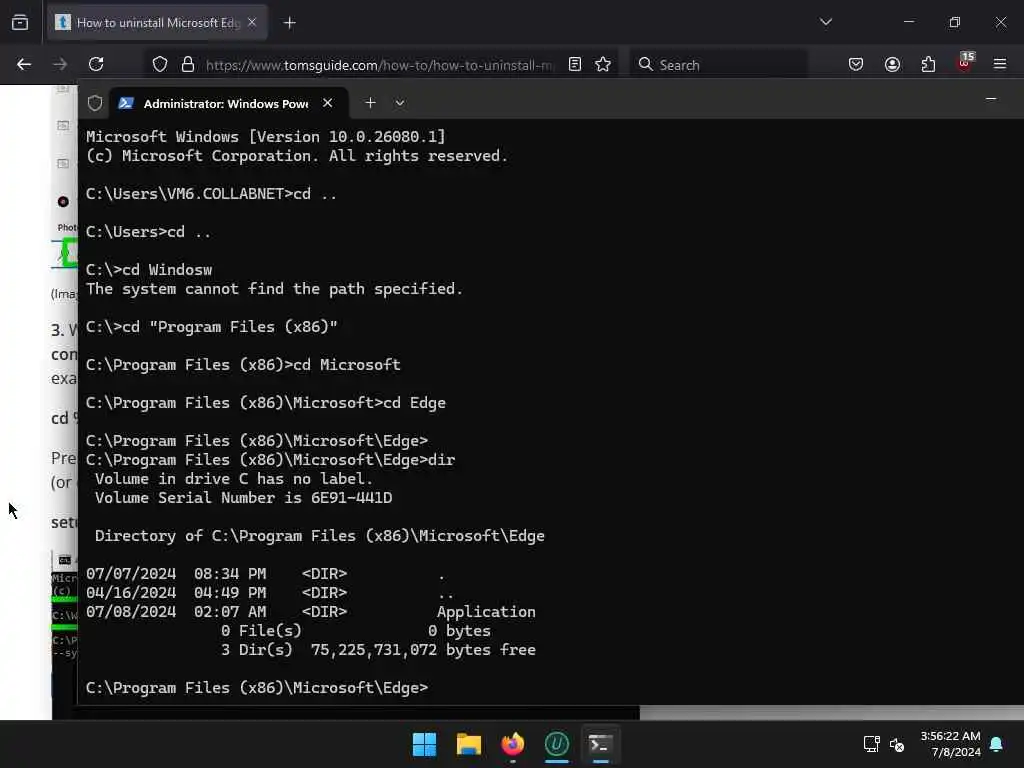Click the final Edge command prompt line
The image size is (1024, 768).
coord(257,688)
